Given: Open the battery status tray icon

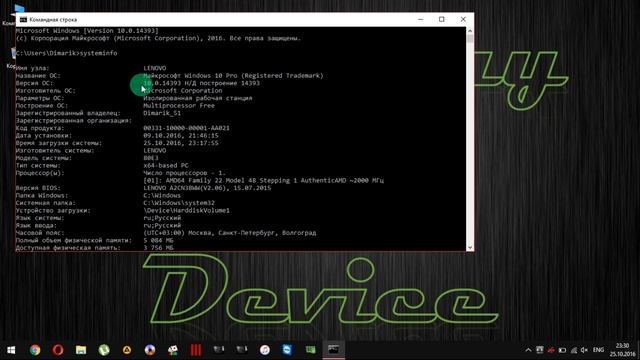Looking at the screenshot, I should tap(562, 350).
